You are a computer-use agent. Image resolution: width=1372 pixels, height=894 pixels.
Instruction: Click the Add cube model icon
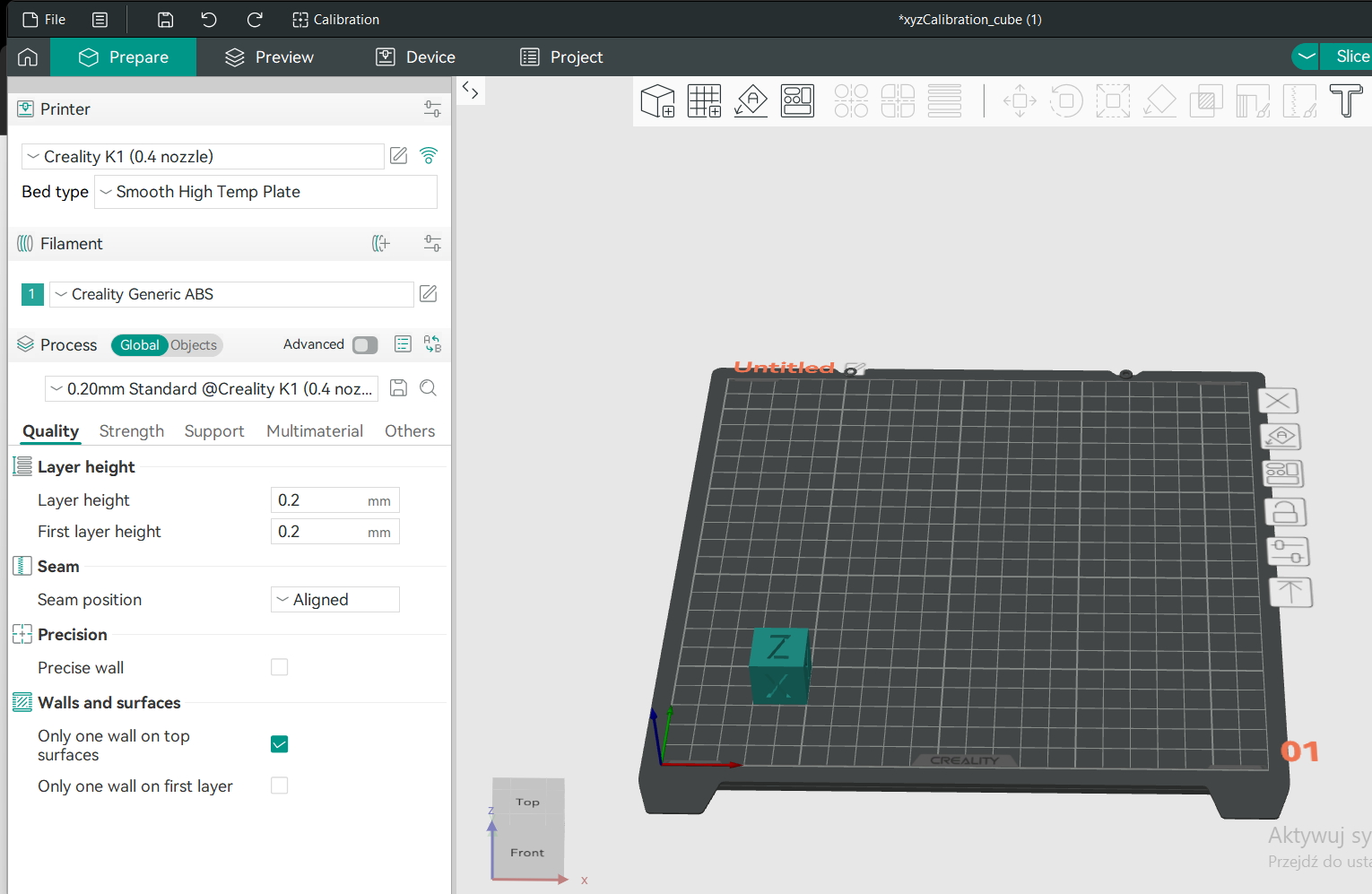657,101
